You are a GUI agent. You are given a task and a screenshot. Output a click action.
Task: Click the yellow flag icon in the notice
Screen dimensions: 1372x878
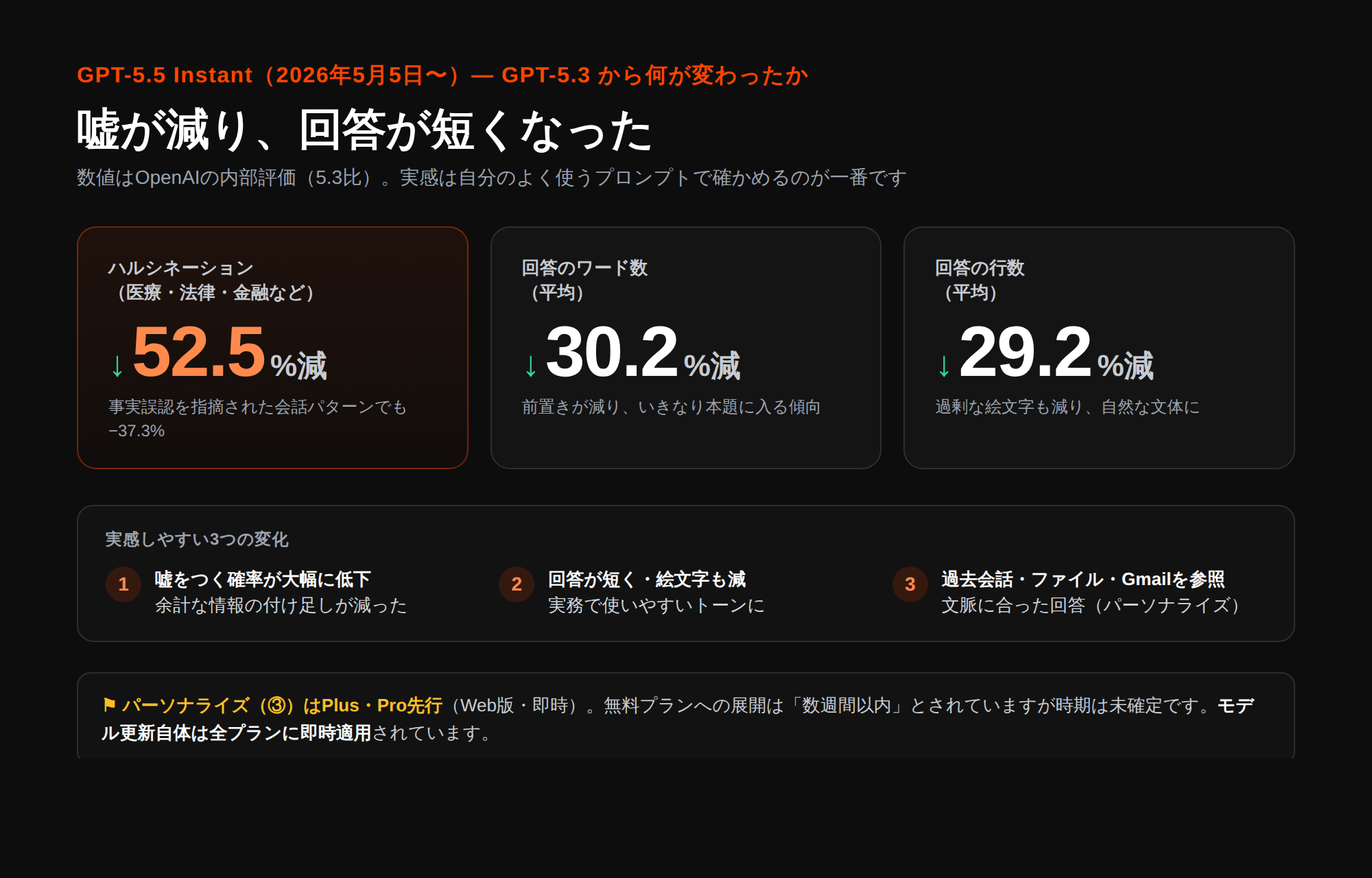(109, 704)
